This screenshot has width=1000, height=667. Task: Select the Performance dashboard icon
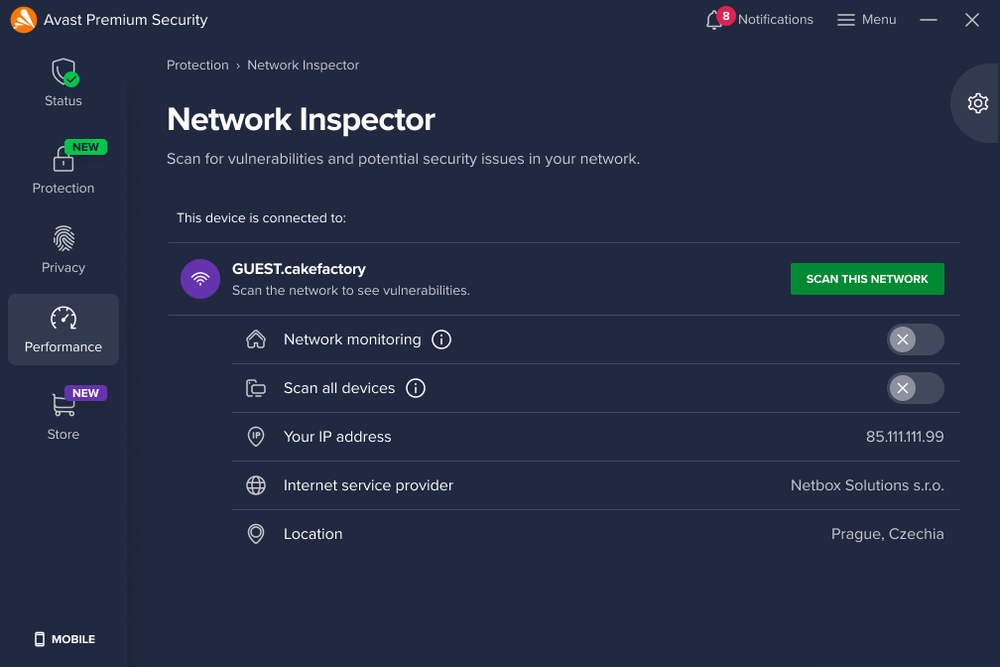point(63,320)
